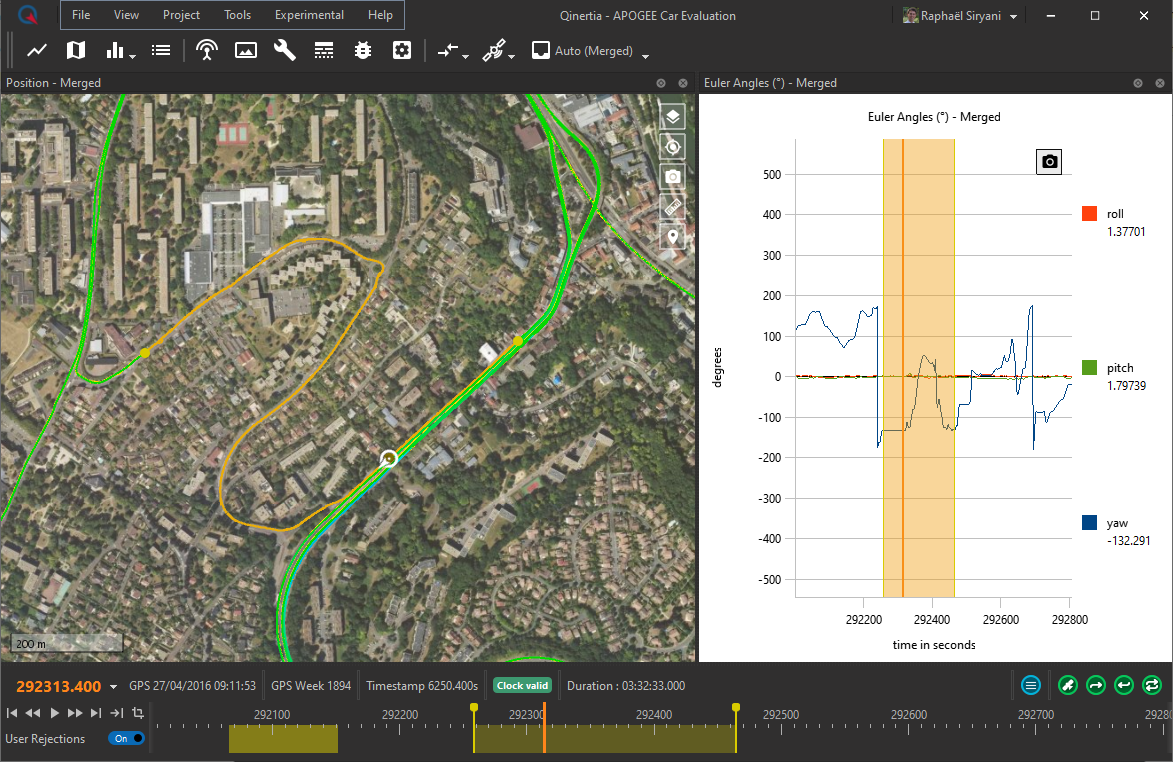Expand the Auto (Merged) solution dropdown
Viewport: 1173px width, 762px height.
646,55
